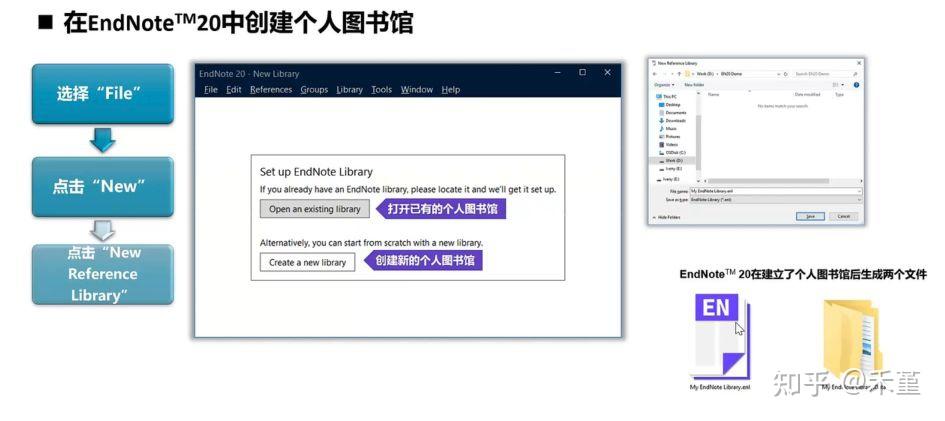Click the File name input field
Image resolution: width=945 pixels, height=421 pixels.
(775, 191)
